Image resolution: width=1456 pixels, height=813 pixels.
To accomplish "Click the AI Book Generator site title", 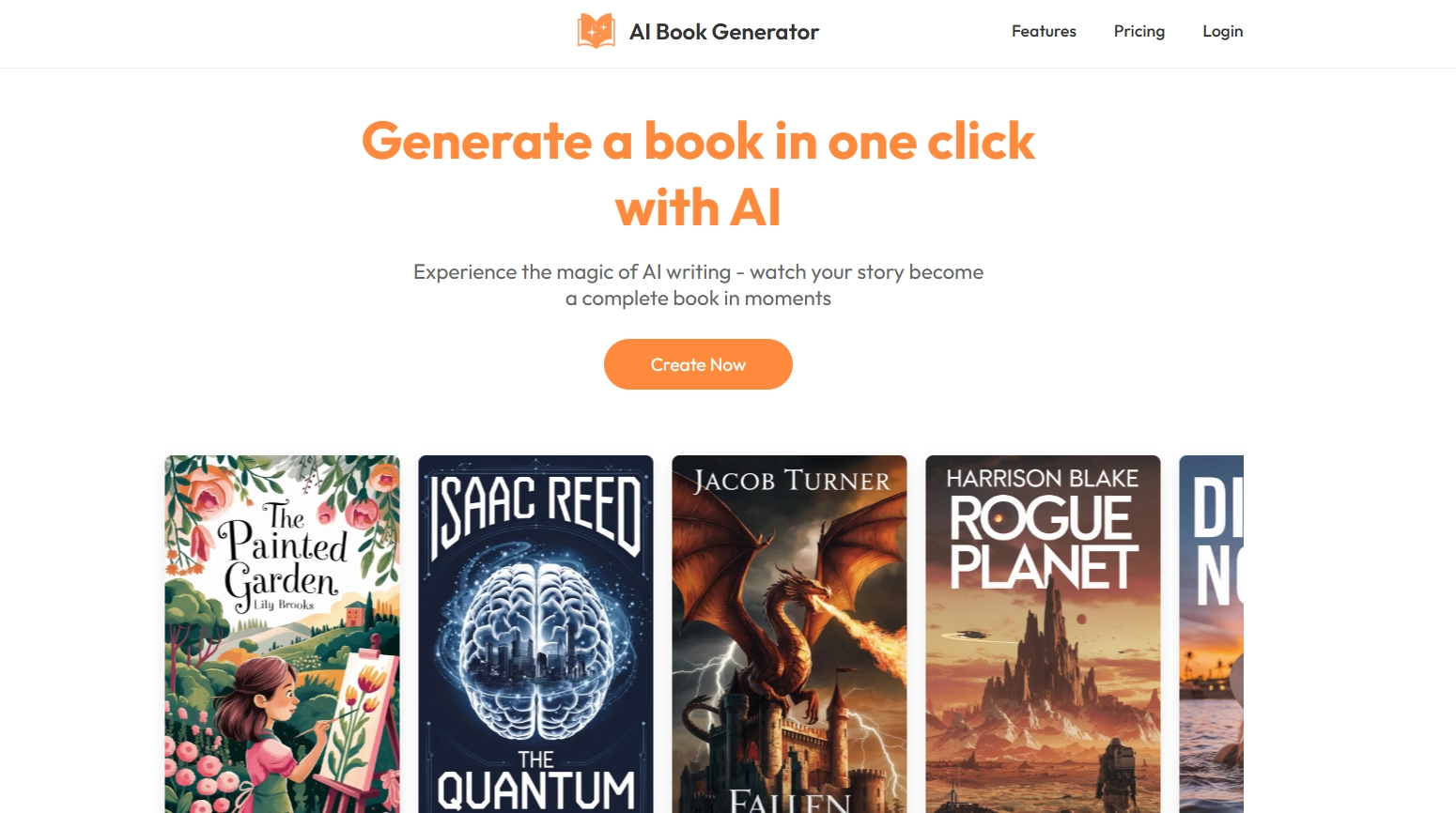I will [724, 32].
